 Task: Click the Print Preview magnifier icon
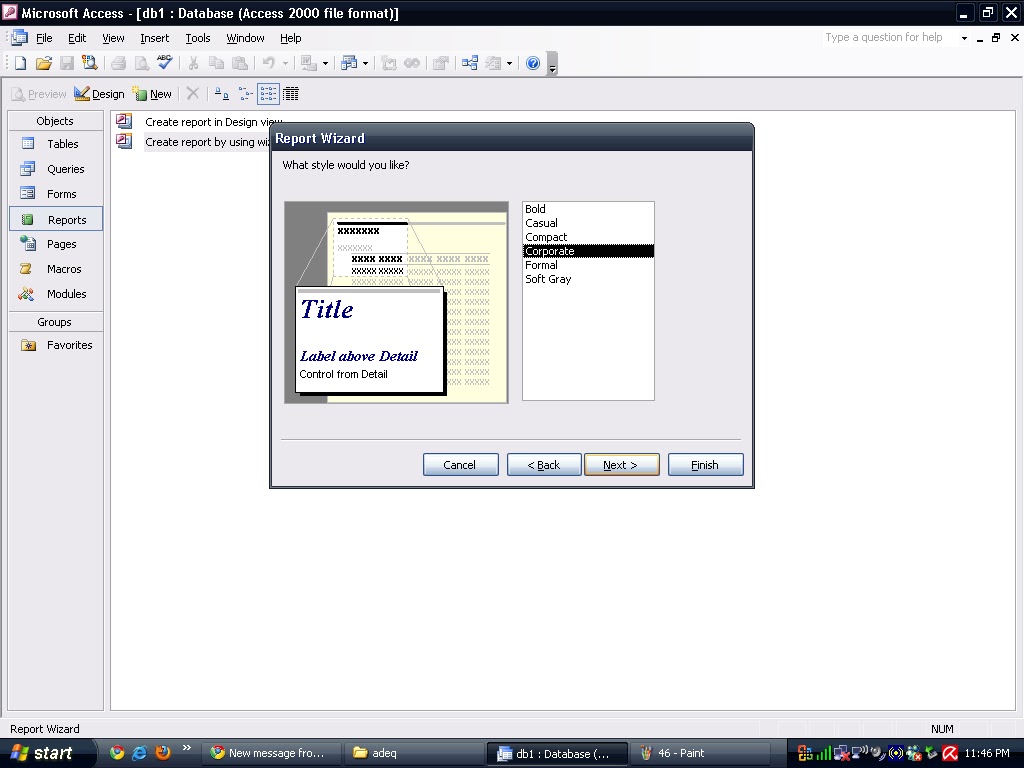click(x=142, y=63)
